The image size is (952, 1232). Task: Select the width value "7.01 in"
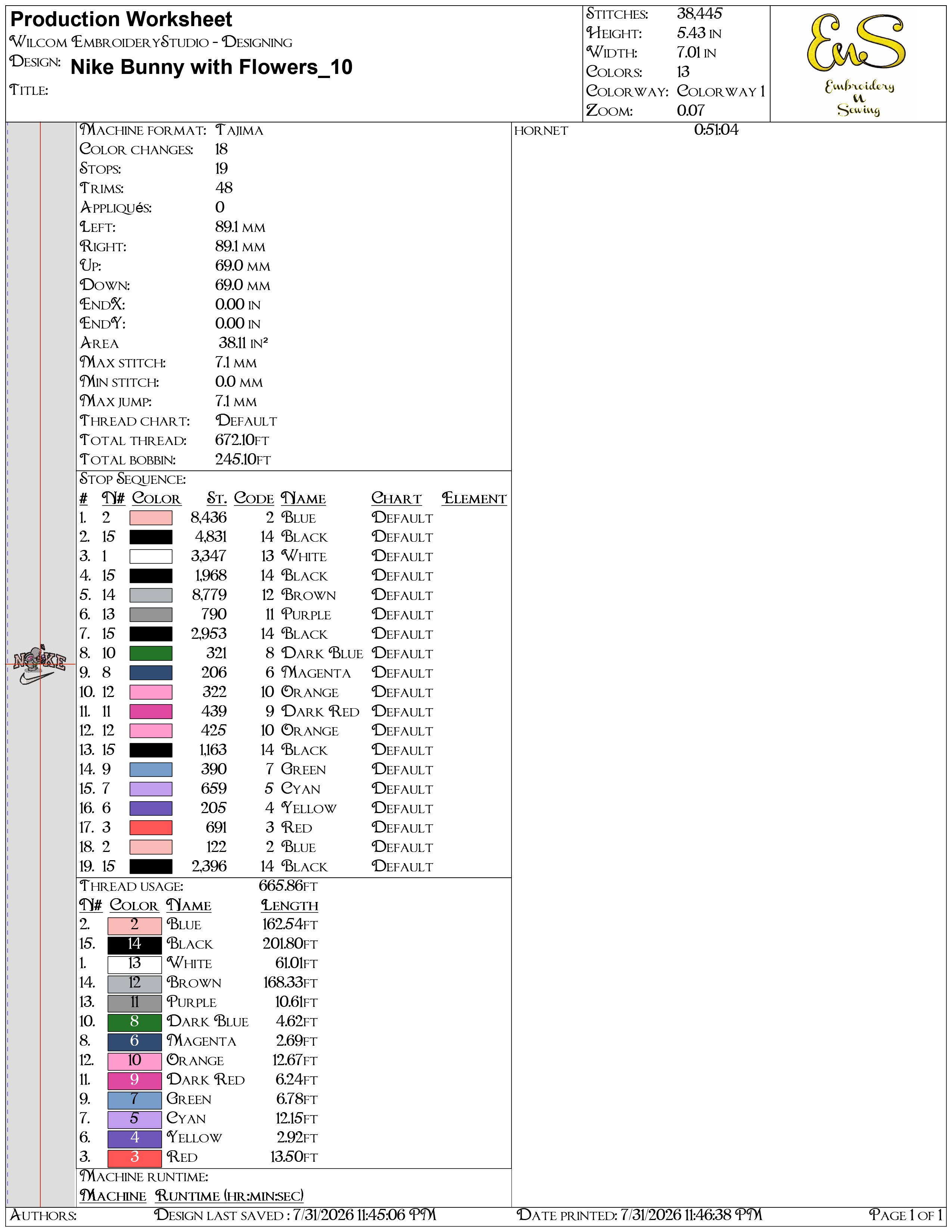[x=697, y=53]
